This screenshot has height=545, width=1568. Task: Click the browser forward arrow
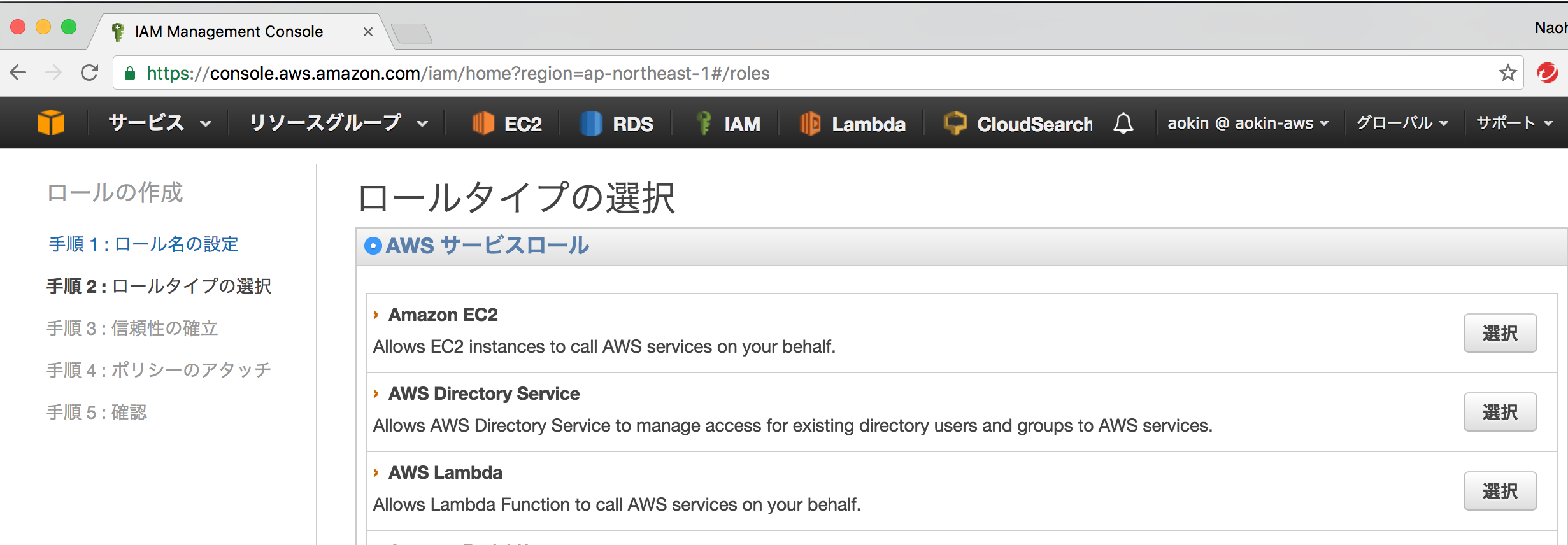[53, 73]
